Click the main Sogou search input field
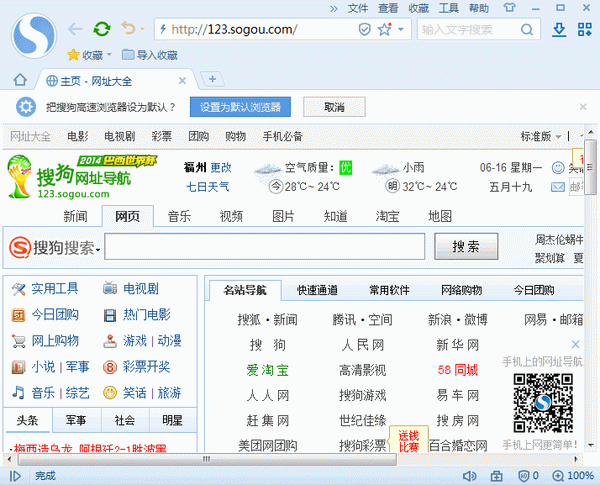This screenshot has width=600, height=485. [265, 247]
